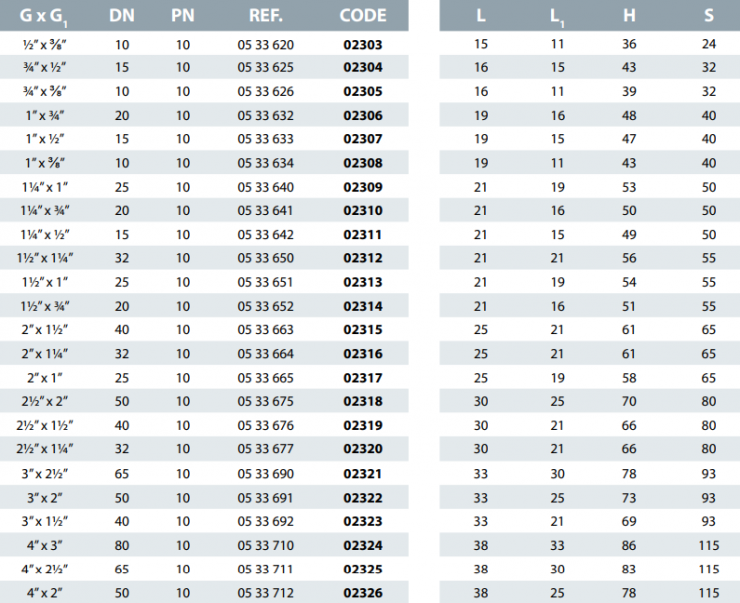Viewport: 740px width, 603px height.
Task: Select reference number 05 33 620
Action: click(x=266, y=45)
